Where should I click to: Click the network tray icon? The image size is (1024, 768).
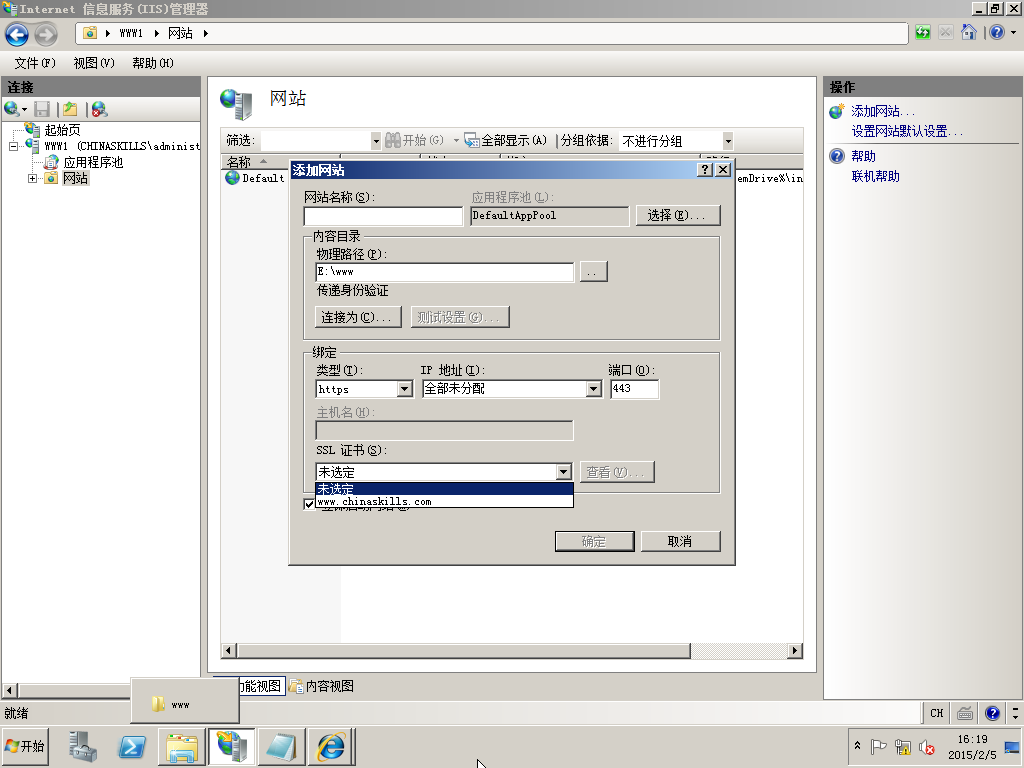pyautogui.click(x=903, y=746)
